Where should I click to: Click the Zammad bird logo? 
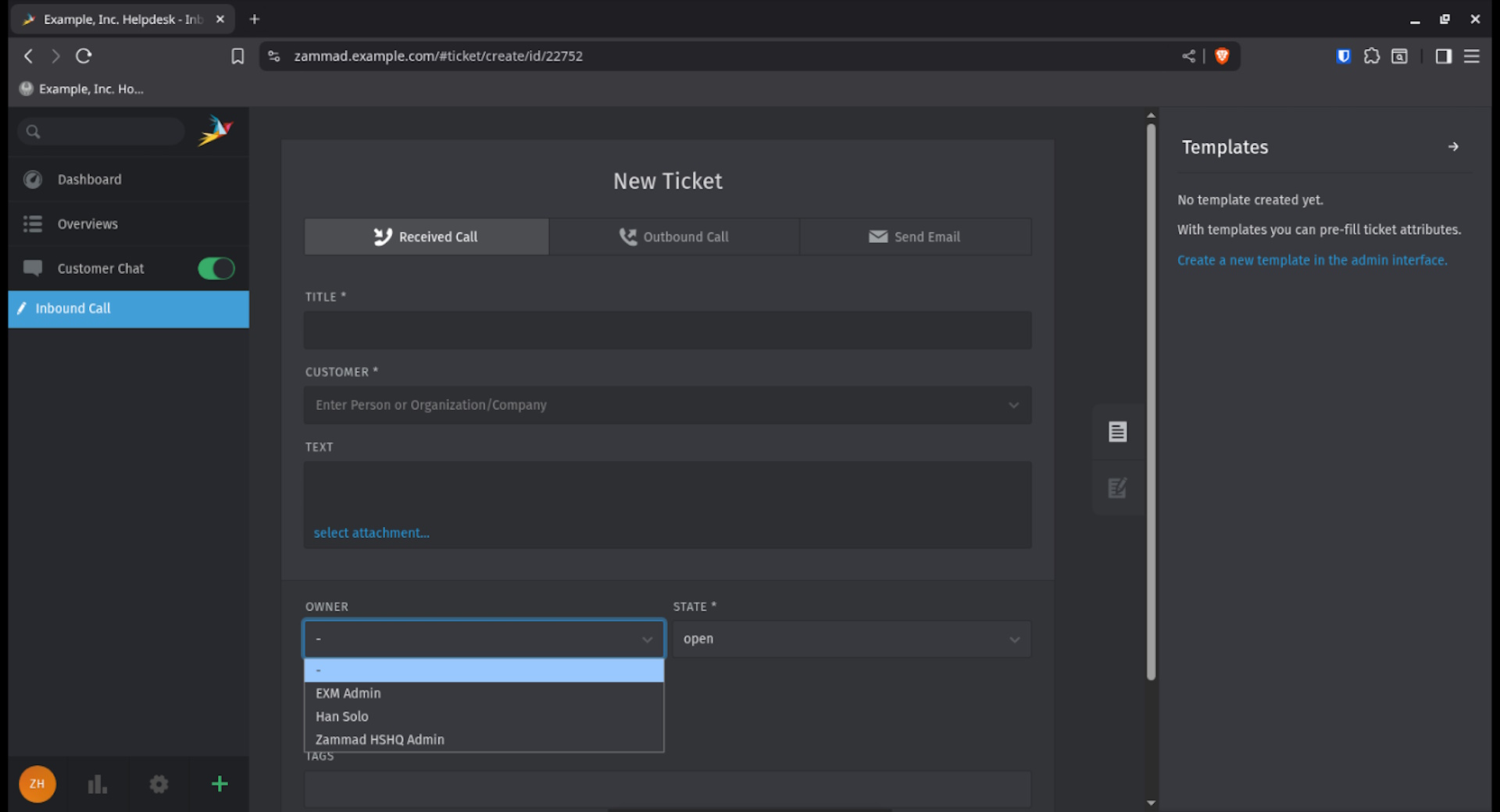215,131
